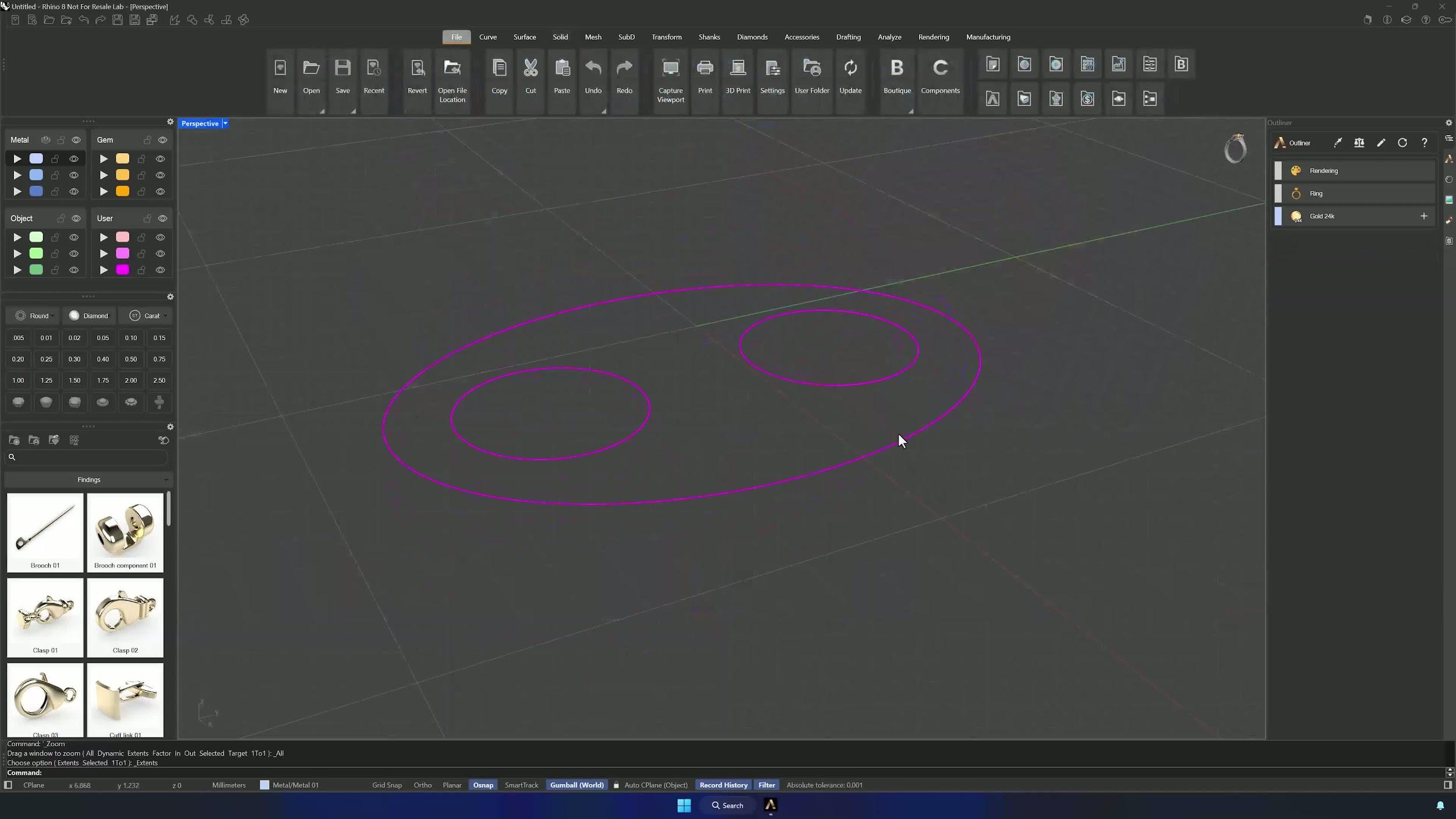1456x819 pixels.
Task: Toggle Object layer group visibility eye
Action: pos(76,218)
